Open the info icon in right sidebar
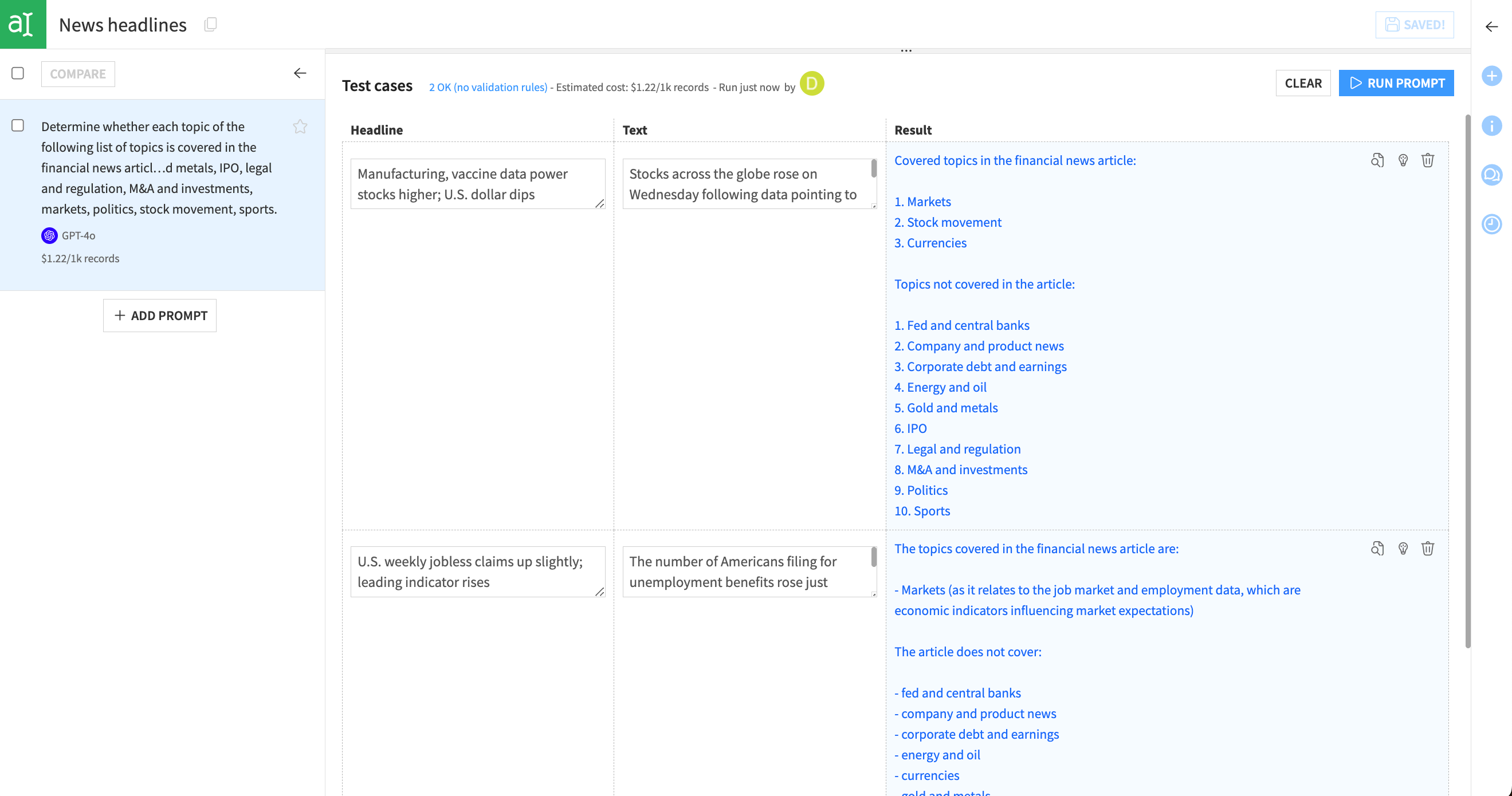 pos(1491,125)
